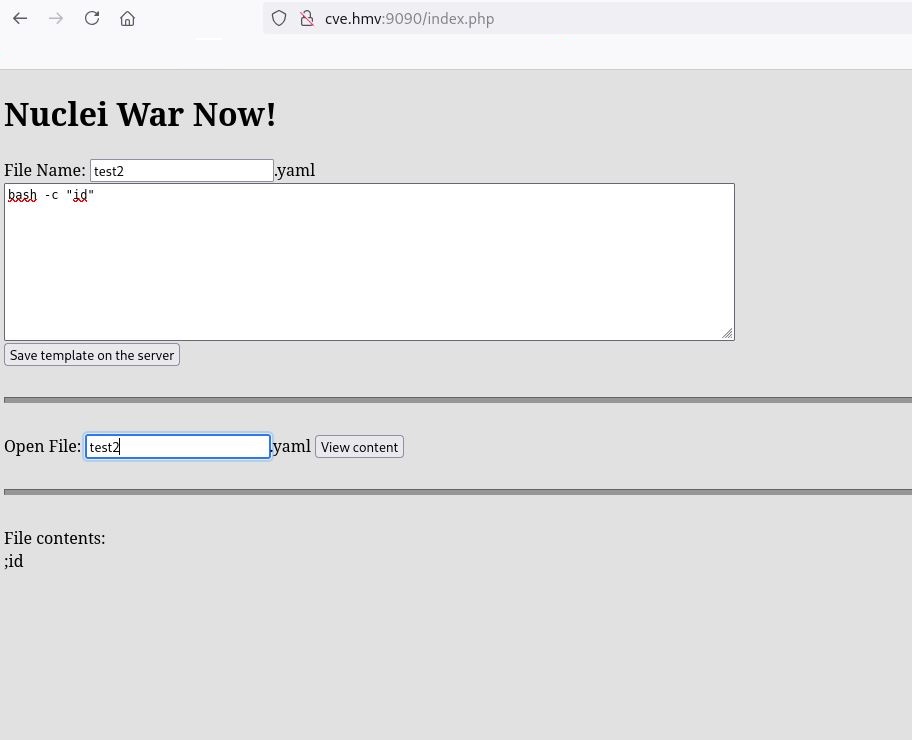Image resolution: width=912 pixels, height=740 pixels.
Task: Click the browser Forward arrow
Action: pos(56,19)
